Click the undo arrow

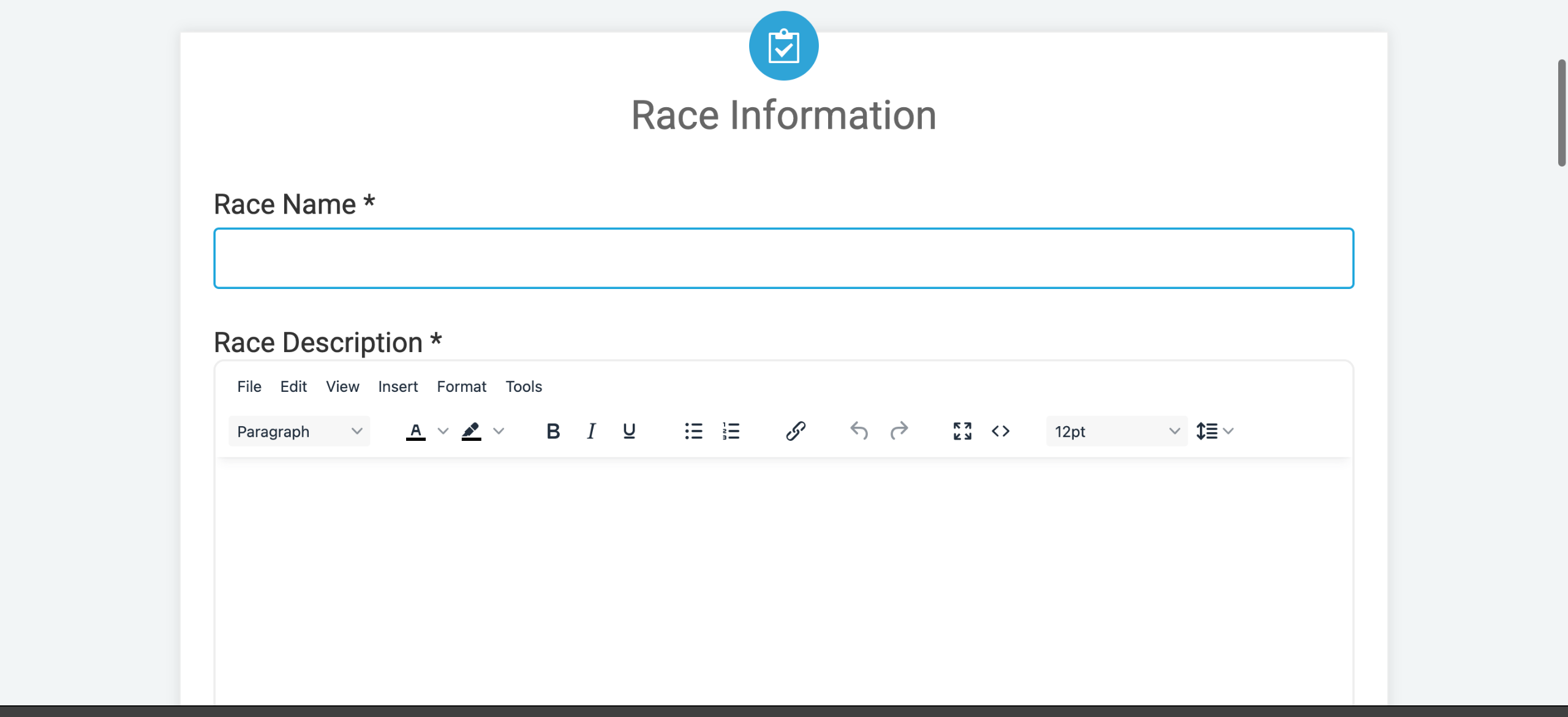pos(859,431)
